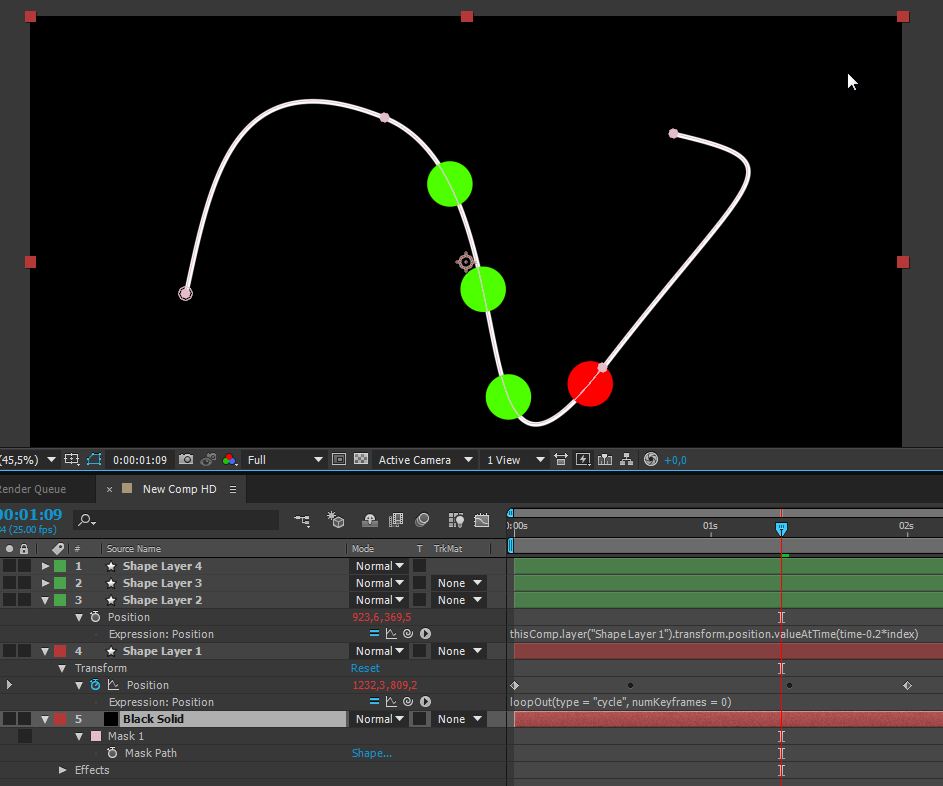This screenshot has width=943, height=786.
Task: Show Shape Layer 2 expression post-graph icon
Action: pyautogui.click(x=391, y=633)
